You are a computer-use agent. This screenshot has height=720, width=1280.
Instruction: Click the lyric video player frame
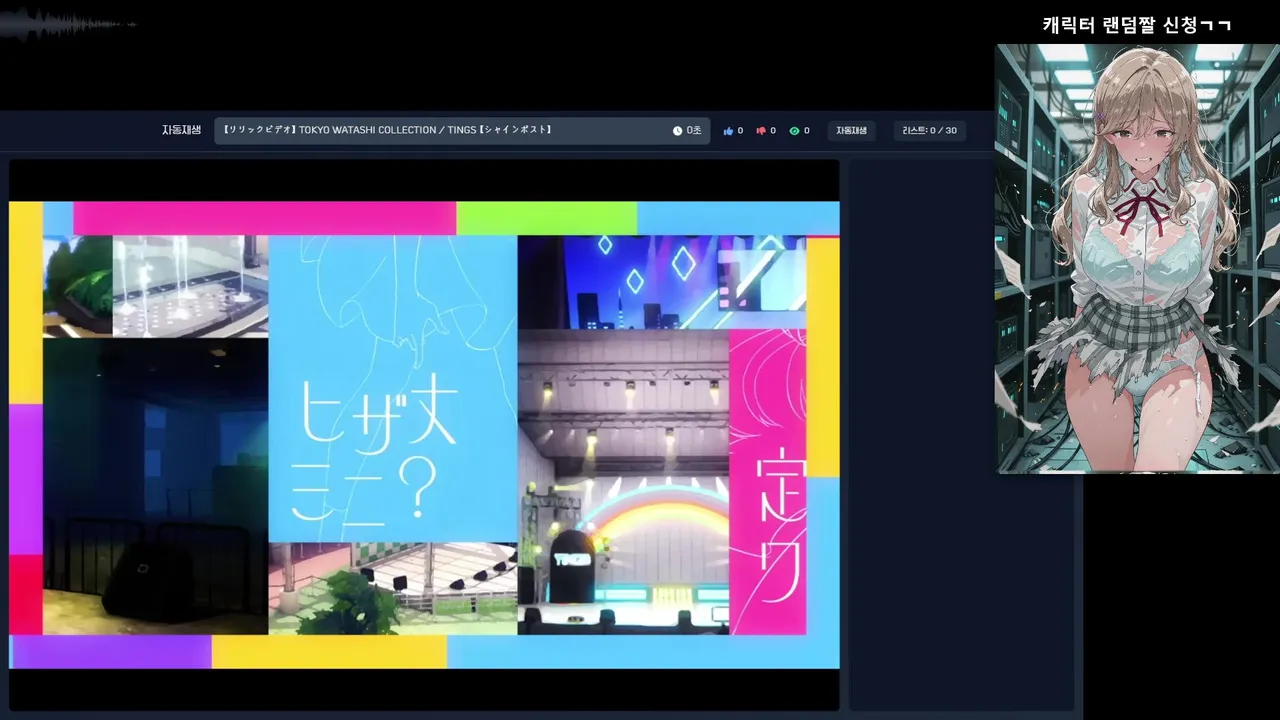tap(424, 435)
